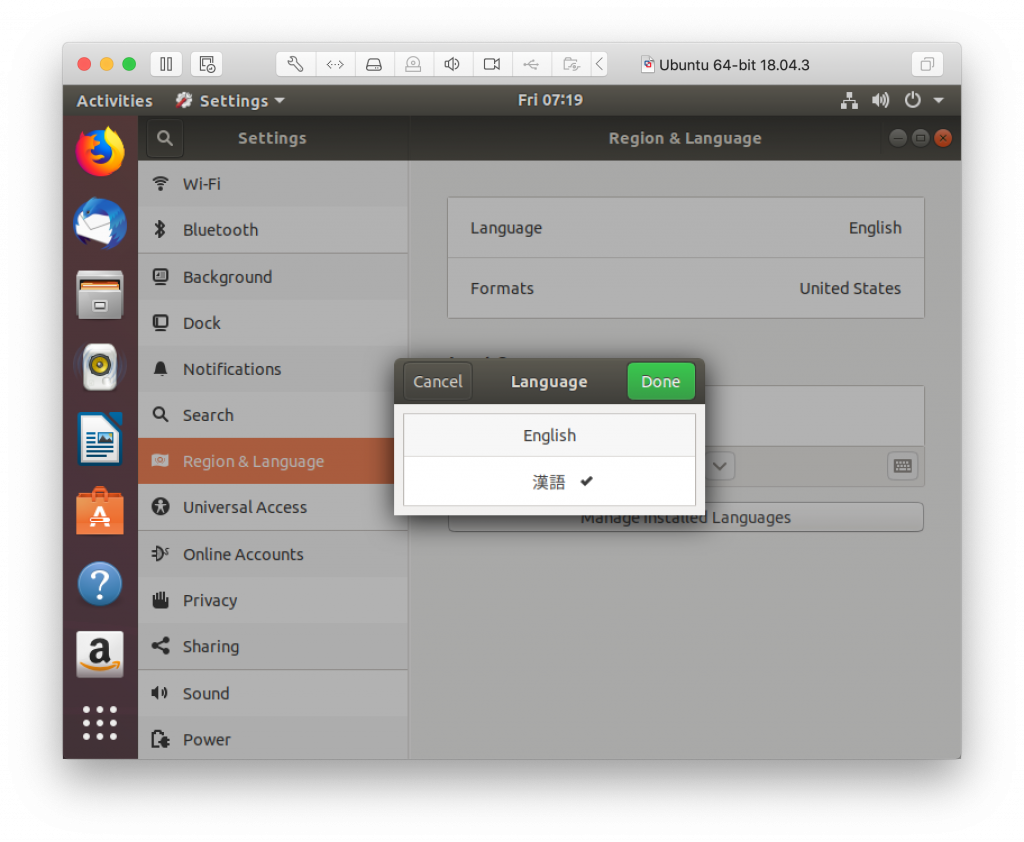Open the VMware snapshot icon

pyautogui.click(x=207, y=64)
